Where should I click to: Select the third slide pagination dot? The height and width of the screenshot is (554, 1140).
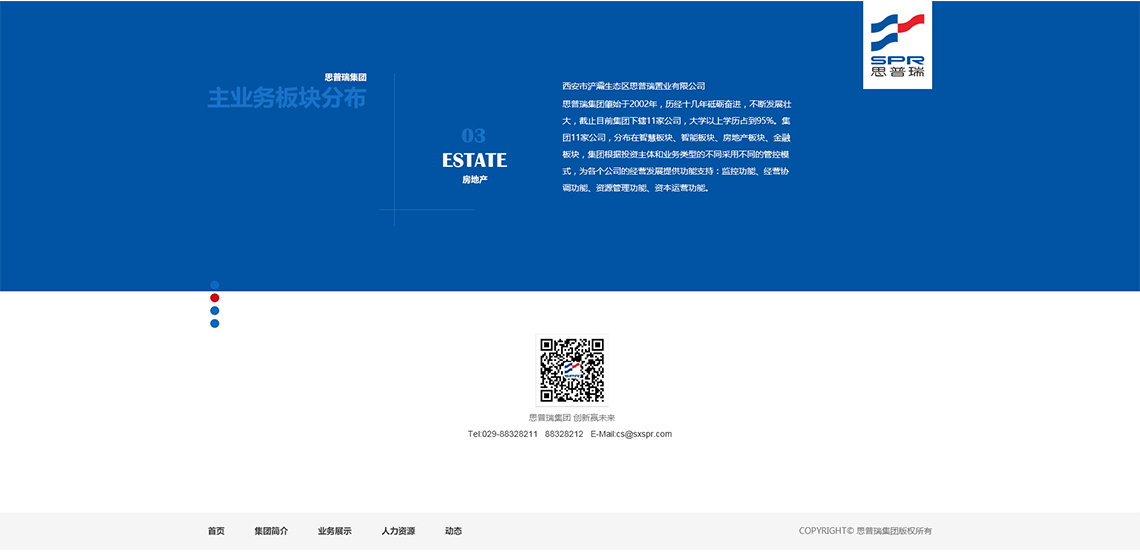pyautogui.click(x=214, y=311)
